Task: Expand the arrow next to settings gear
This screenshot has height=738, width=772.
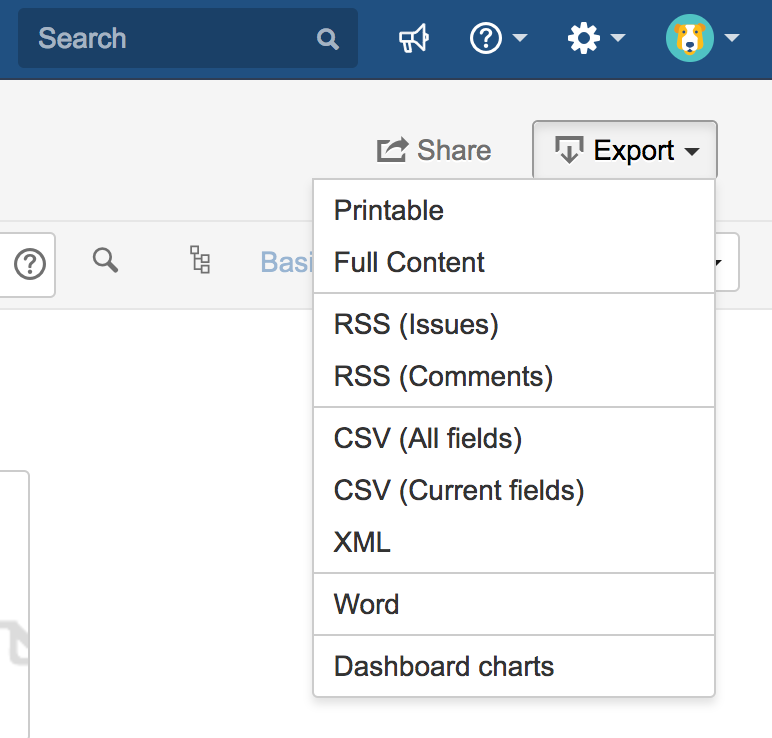Action: coord(618,39)
